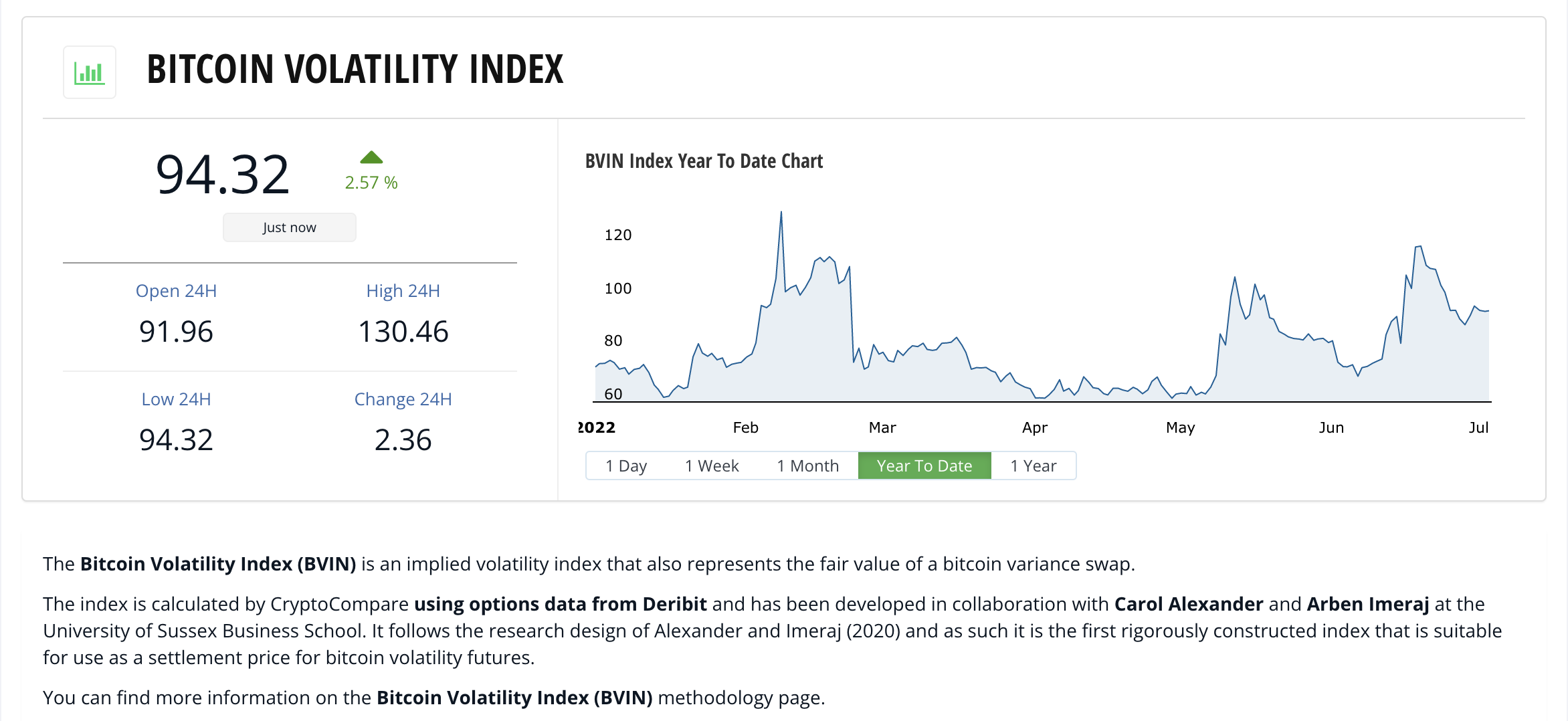Open the Bitcoin Volatility Index (BVIN) methodology link
The image size is (1568, 721).
point(514,698)
